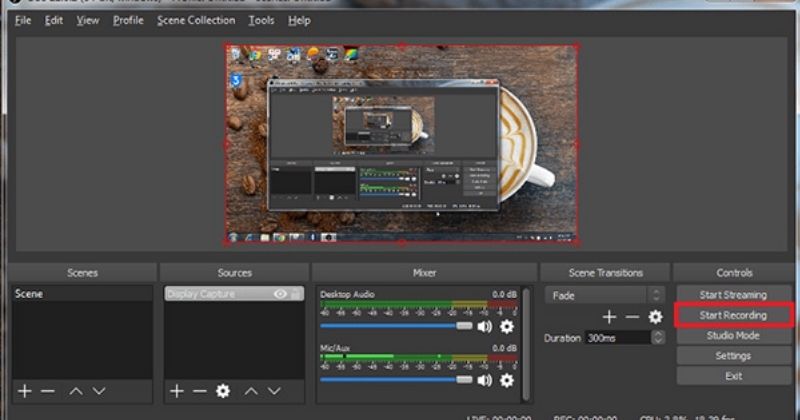
Task: Open source properties gear icon
Action: [223, 391]
